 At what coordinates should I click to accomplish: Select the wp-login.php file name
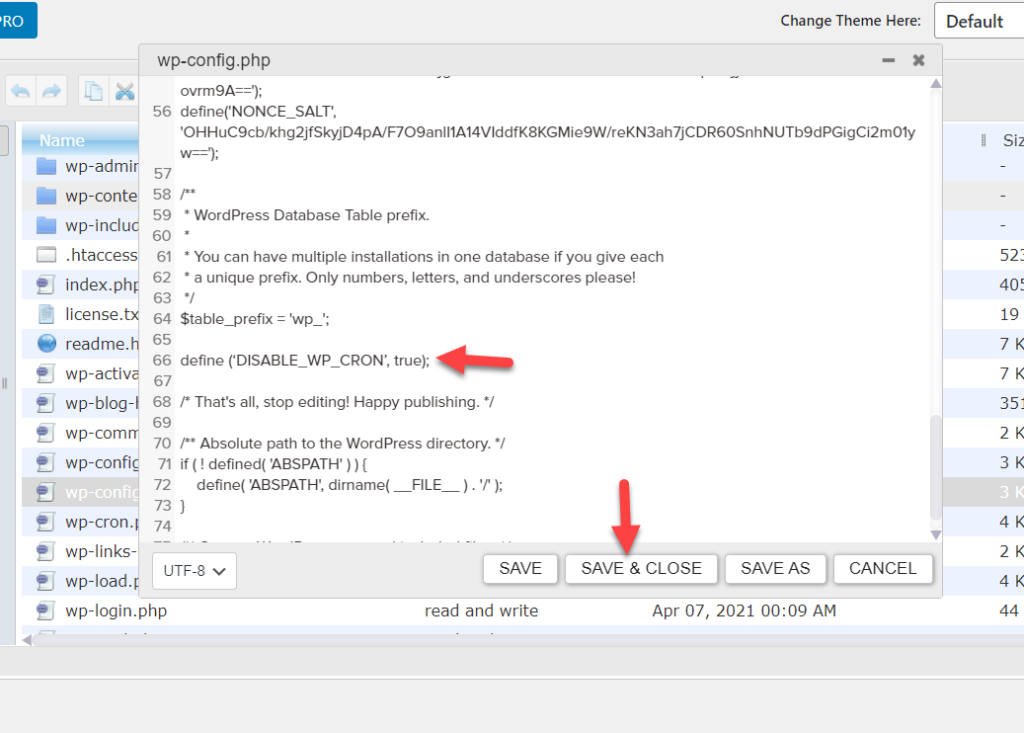tap(116, 611)
